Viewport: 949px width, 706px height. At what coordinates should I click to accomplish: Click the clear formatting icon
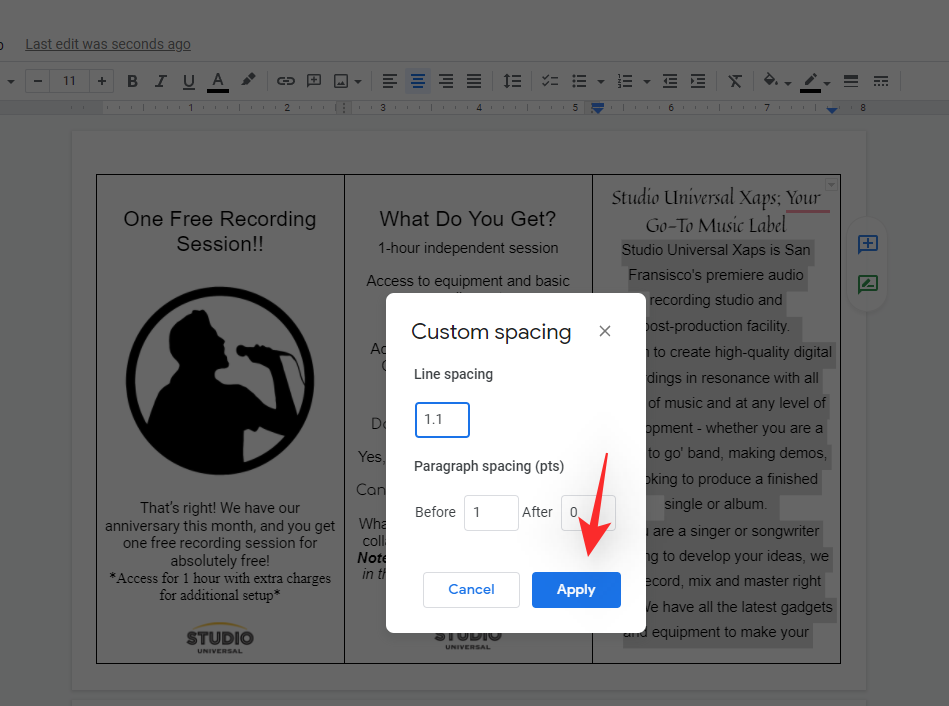coord(736,81)
